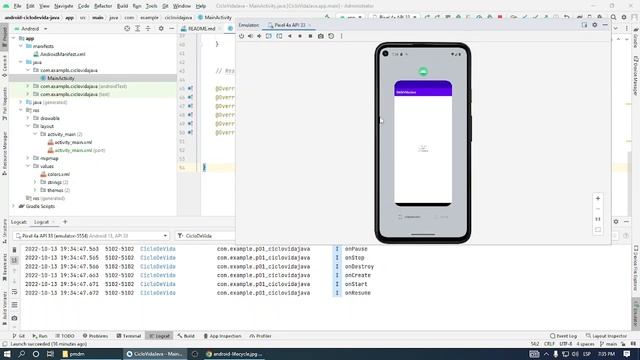Click the Windows taskbar search icon

click(21, 354)
